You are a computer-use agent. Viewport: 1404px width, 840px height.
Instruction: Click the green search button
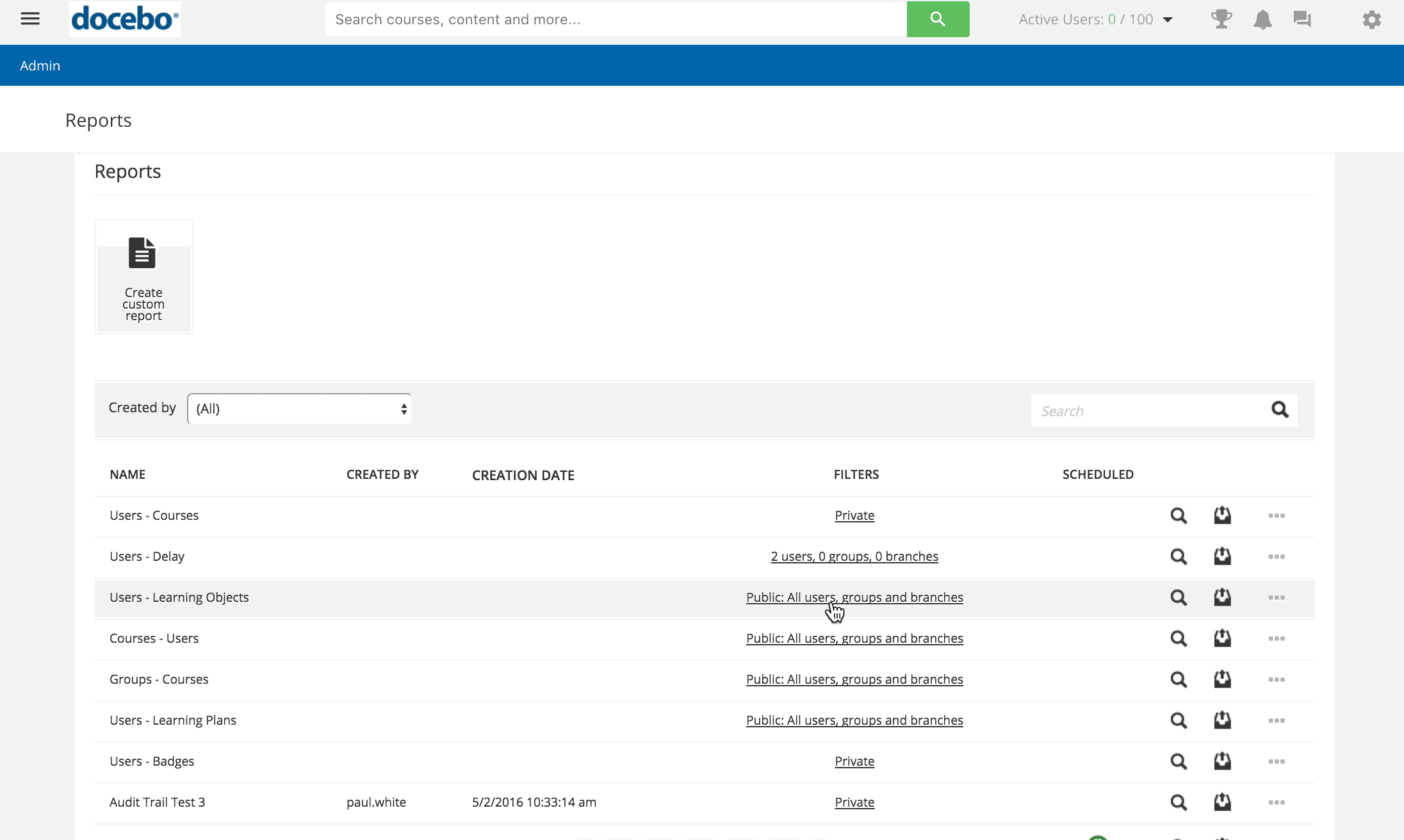[937, 19]
